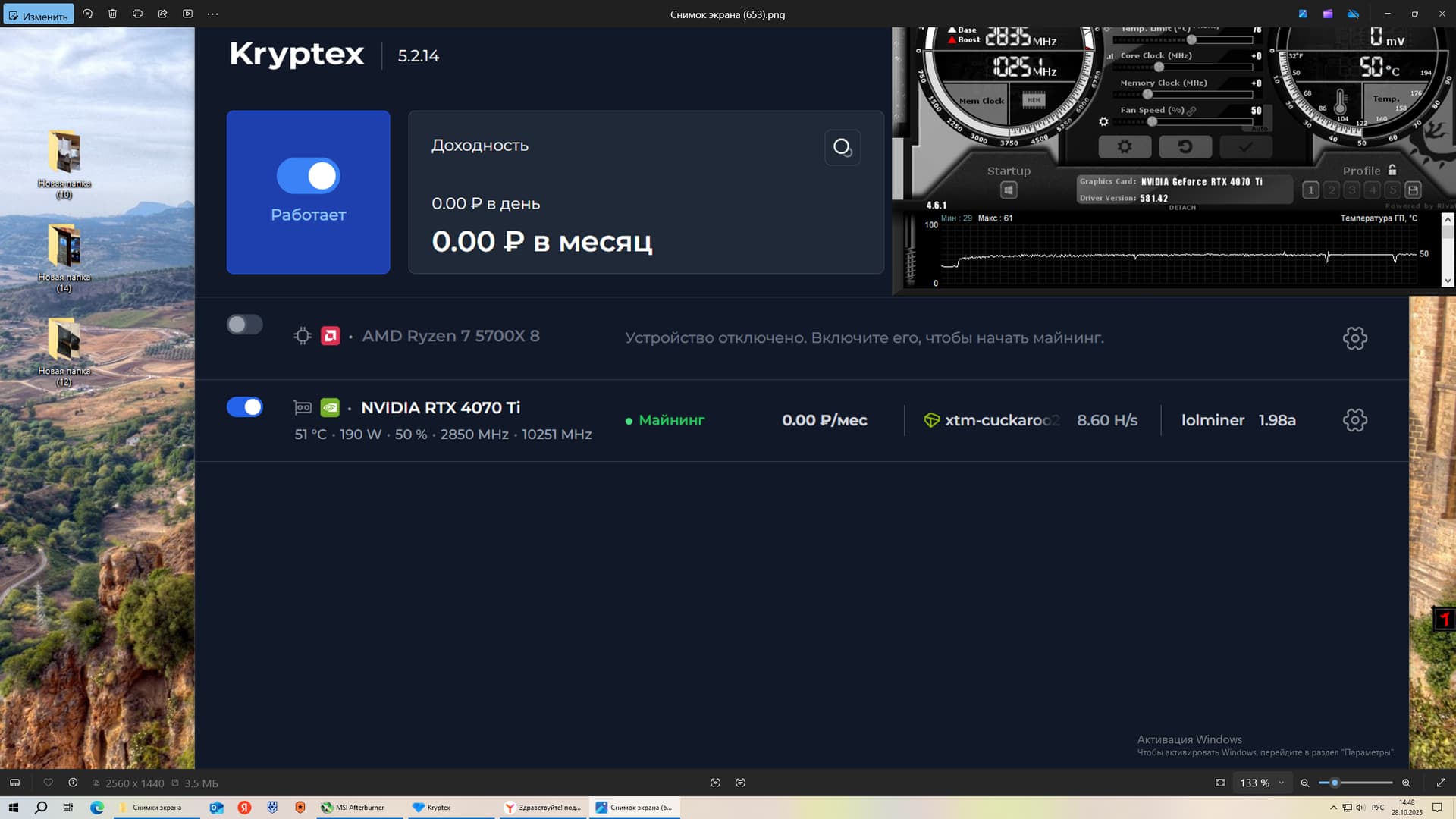Switch to the Kryptex taskbar item
1456x819 pixels.
click(x=432, y=808)
